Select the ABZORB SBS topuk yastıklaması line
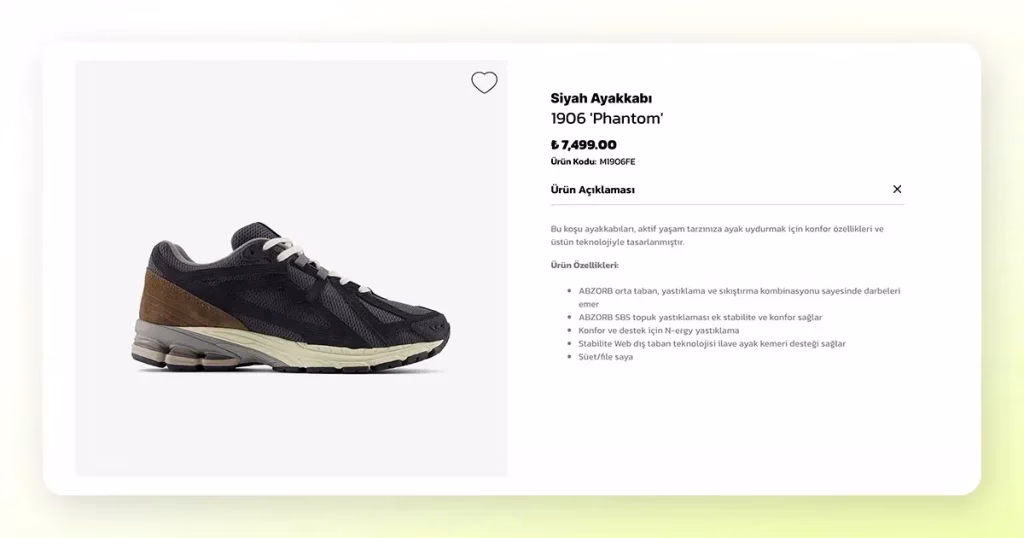This screenshot has height=538, width=1024. (x=700, y=317)
